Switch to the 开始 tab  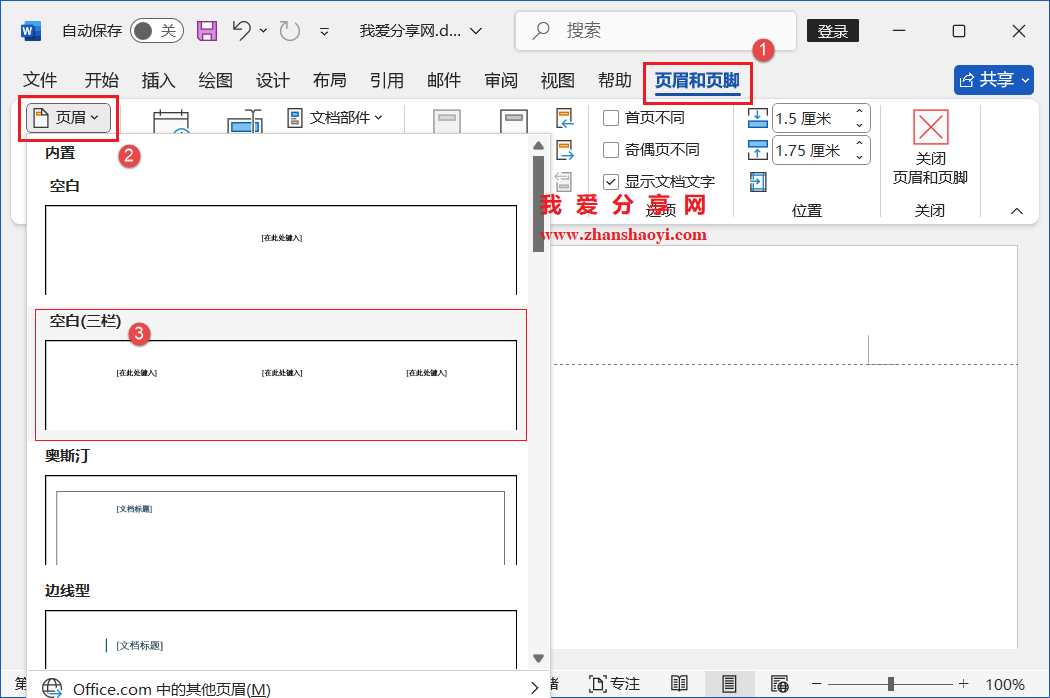click(x=102, y=80)
